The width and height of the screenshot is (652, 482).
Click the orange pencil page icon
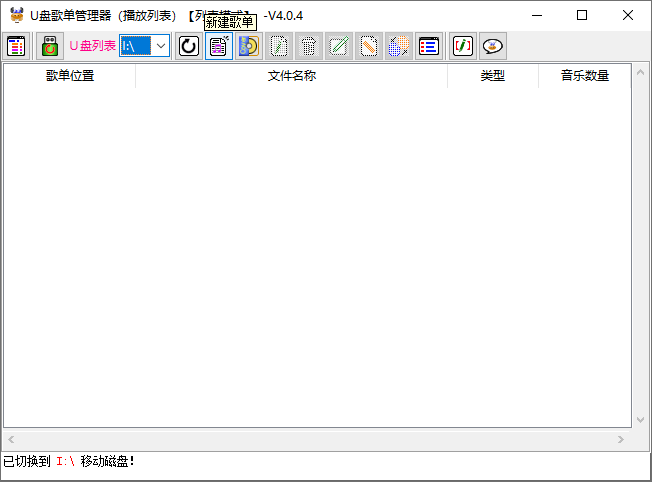pos(369,46)
